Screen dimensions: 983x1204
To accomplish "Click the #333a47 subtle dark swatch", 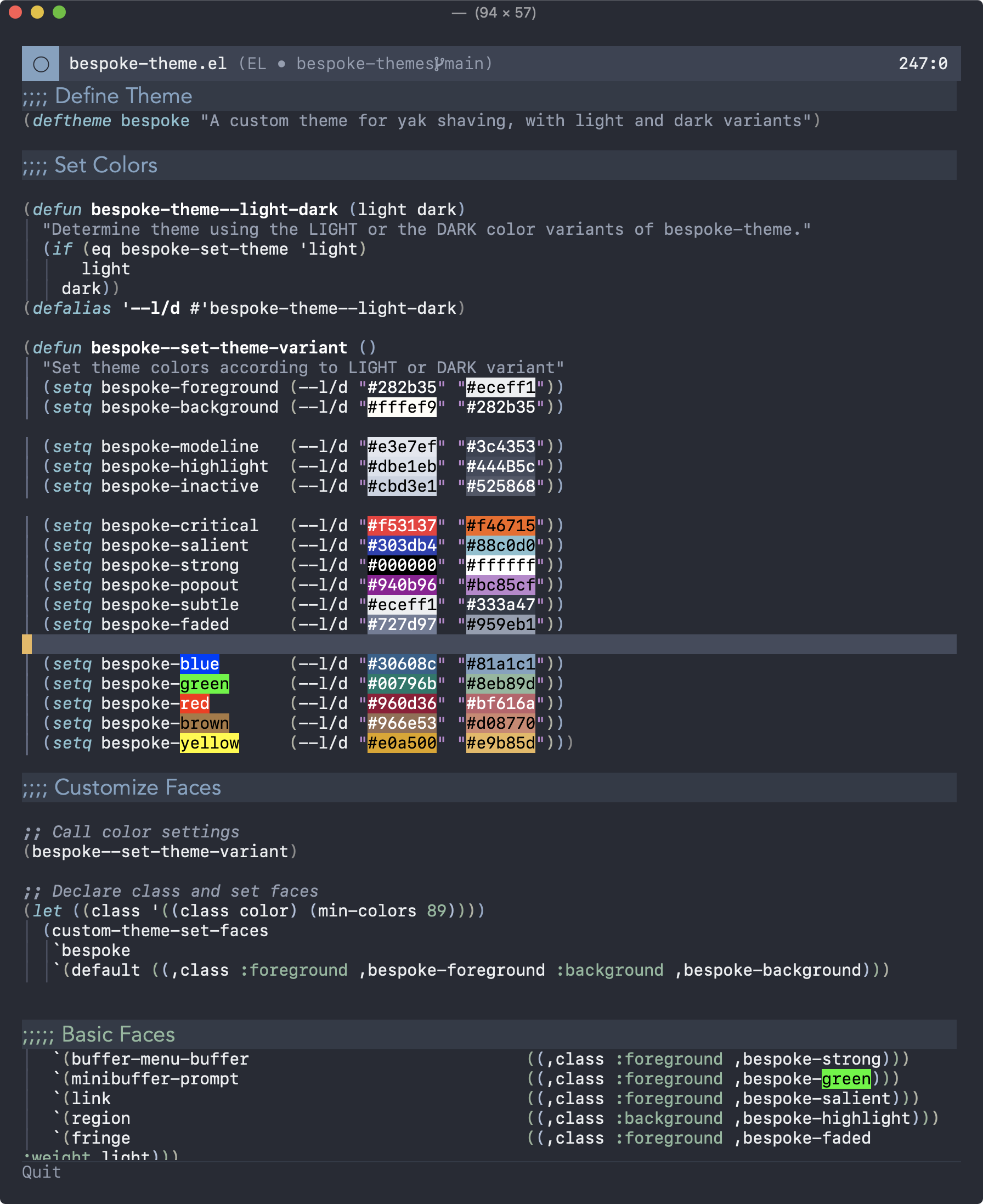I will pyautogui.click(x=501, y=605).
